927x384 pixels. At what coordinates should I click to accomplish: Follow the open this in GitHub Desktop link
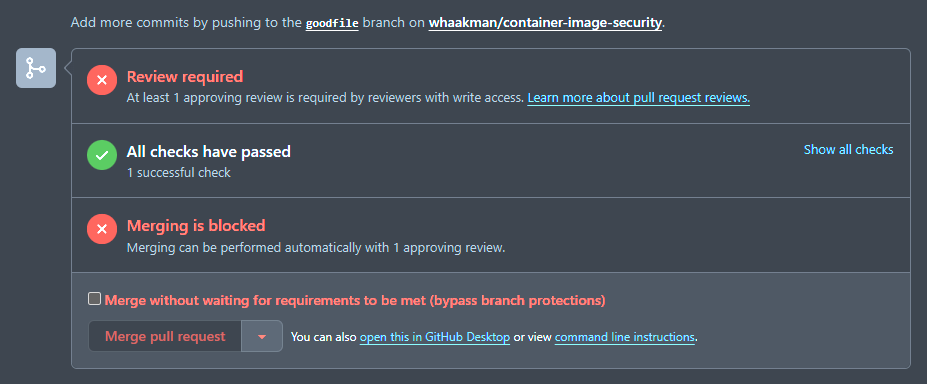[x=435, y=337]
